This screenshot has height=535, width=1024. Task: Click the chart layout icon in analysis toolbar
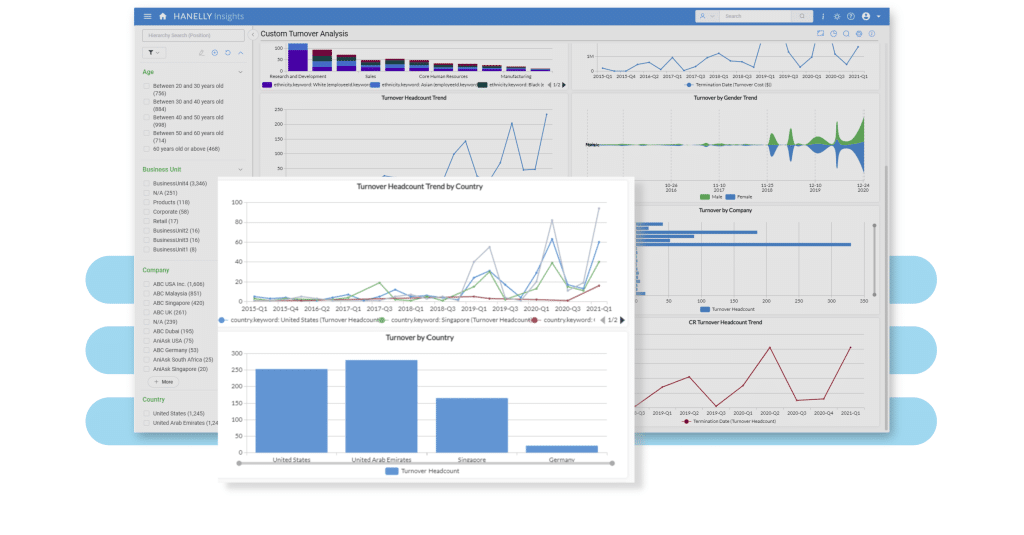820,33
